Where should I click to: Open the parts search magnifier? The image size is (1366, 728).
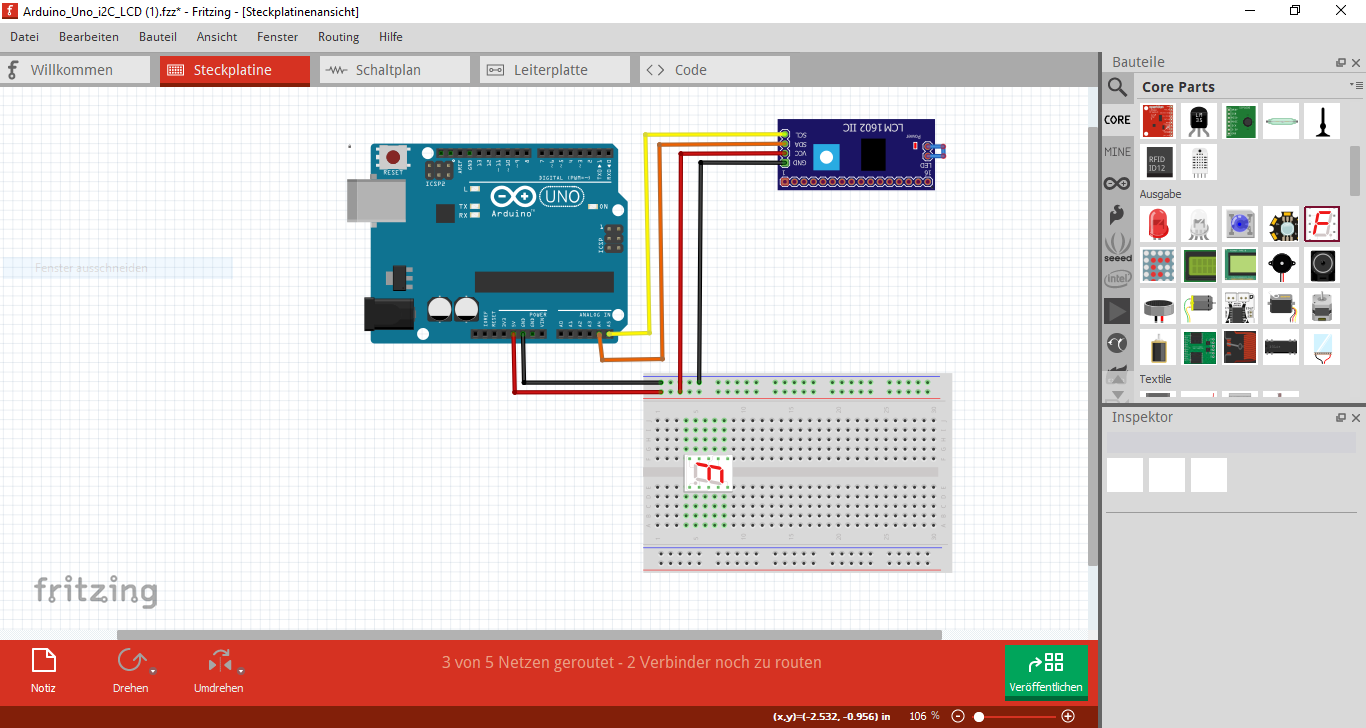(1117, 87)
